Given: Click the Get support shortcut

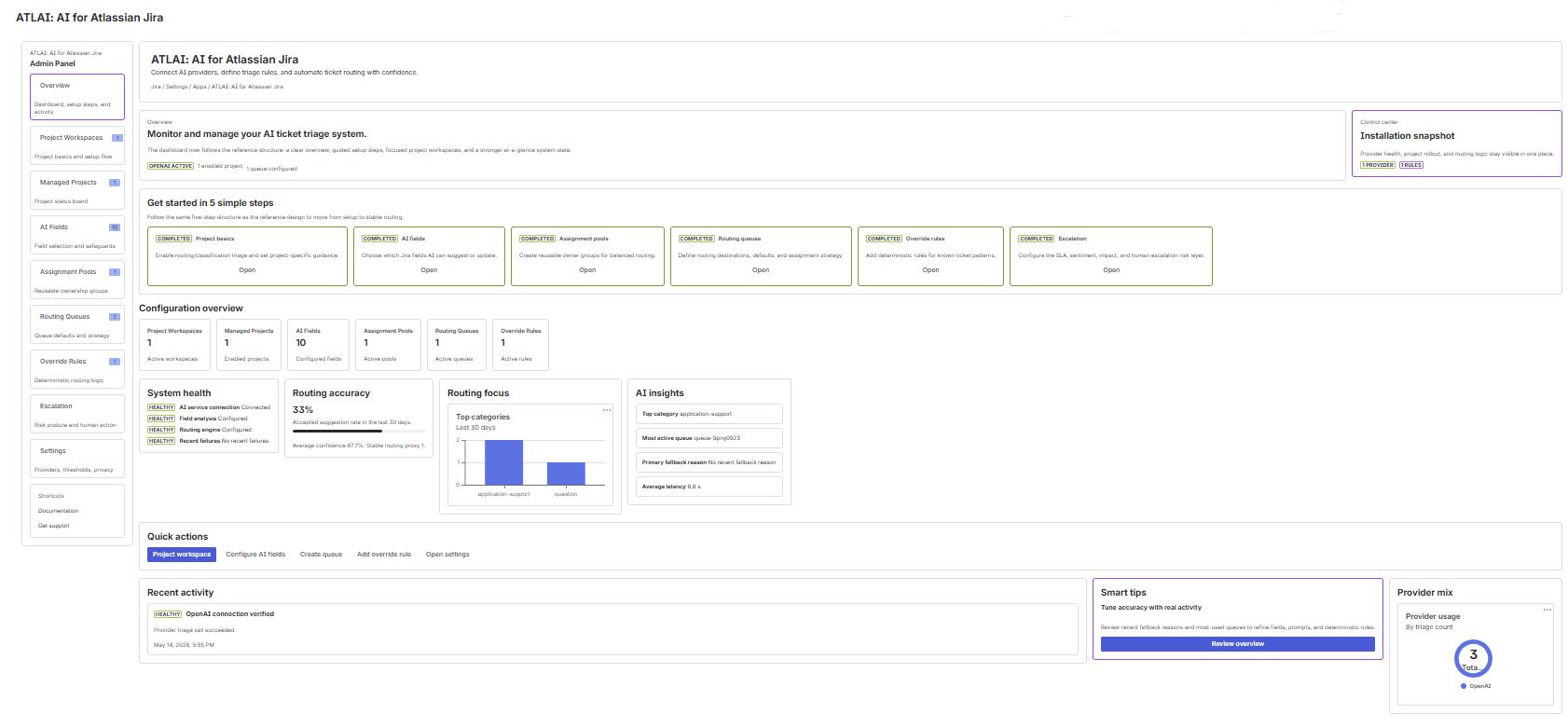Looking at the screenshot, I should pos(54,526).
